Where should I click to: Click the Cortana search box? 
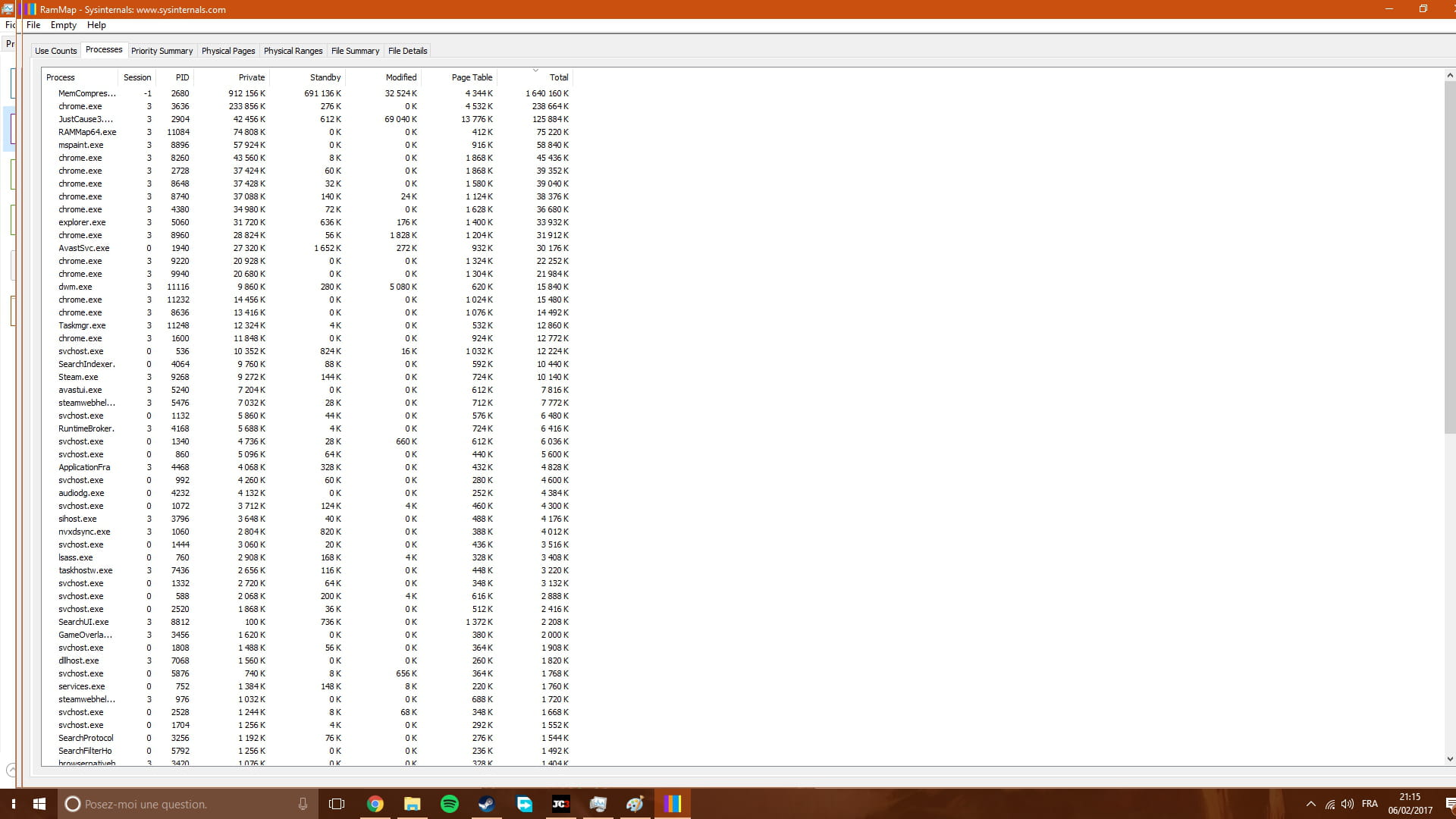(188, 804)
